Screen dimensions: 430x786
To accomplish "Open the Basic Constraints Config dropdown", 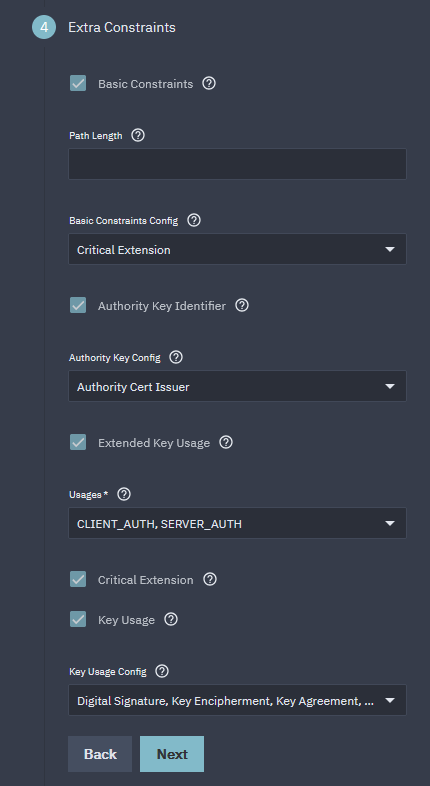I will (x=238, y=249).
